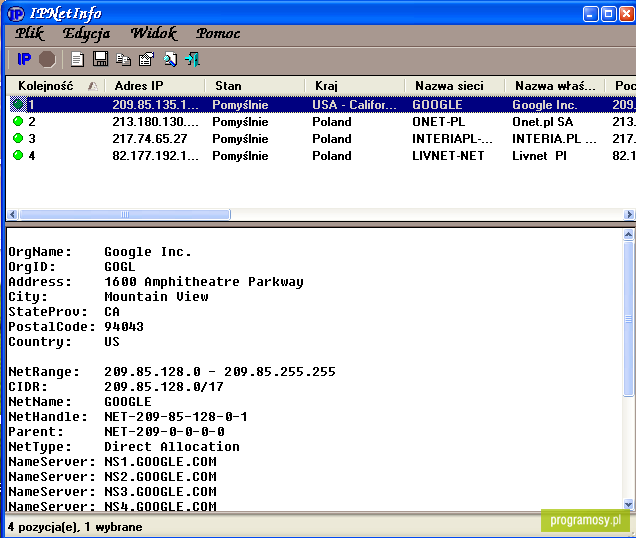Screen dimensions: 636x538
Task: Click the GOOGLE network name cell
Action: click(437, 105)
